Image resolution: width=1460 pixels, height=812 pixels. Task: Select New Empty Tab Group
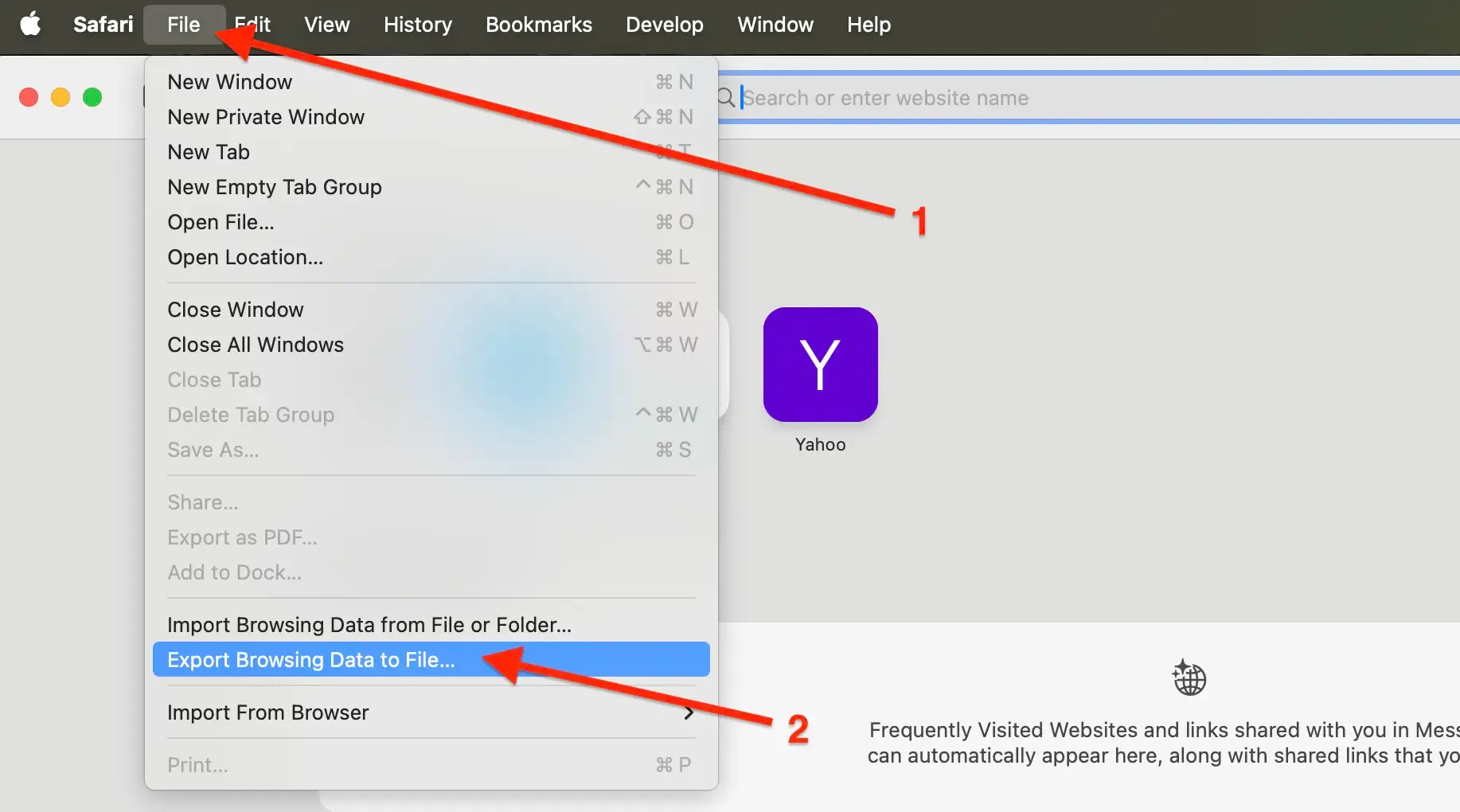coord(431,187)
